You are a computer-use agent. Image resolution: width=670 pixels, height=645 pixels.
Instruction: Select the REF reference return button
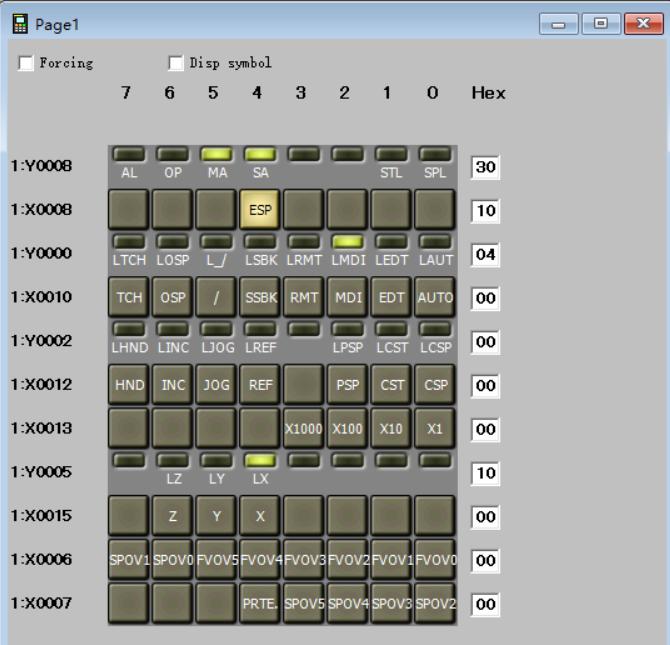[x=259, y=384]
